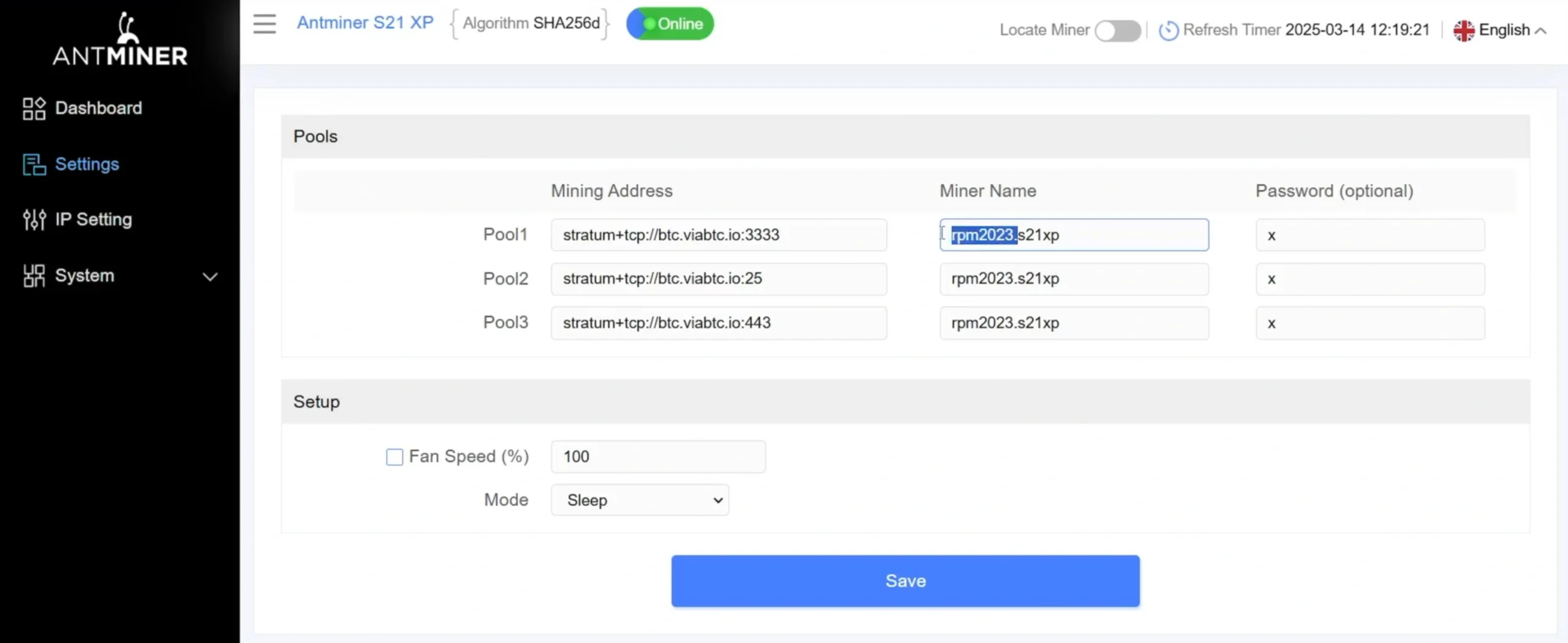Click the Locate Miner label

pyautogui.click(x=1044, y=30)
